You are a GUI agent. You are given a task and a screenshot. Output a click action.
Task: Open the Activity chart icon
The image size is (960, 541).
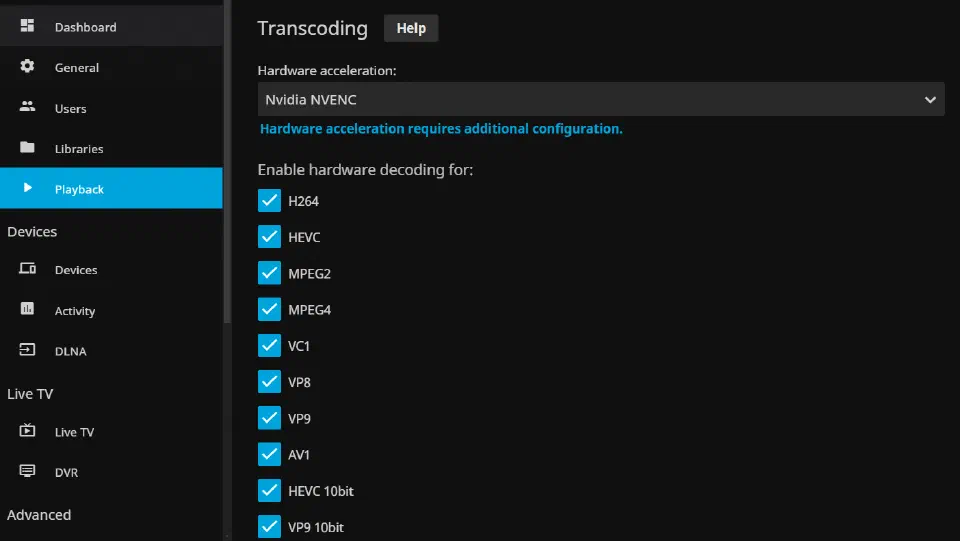click(27, 308)
